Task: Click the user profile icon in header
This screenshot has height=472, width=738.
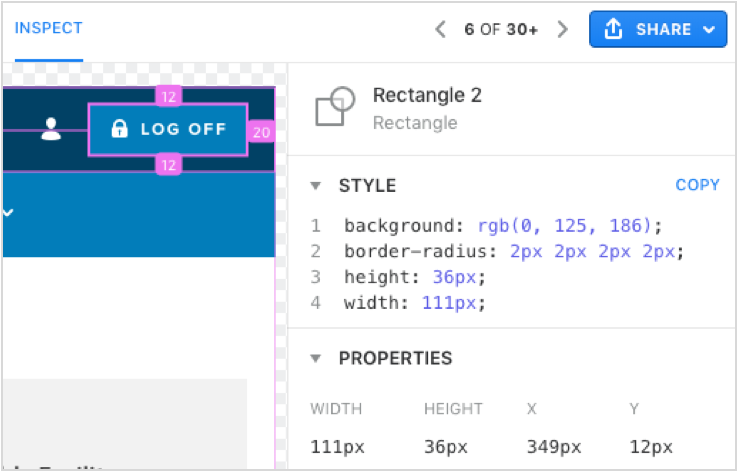Action: click(x=51, y=129)
